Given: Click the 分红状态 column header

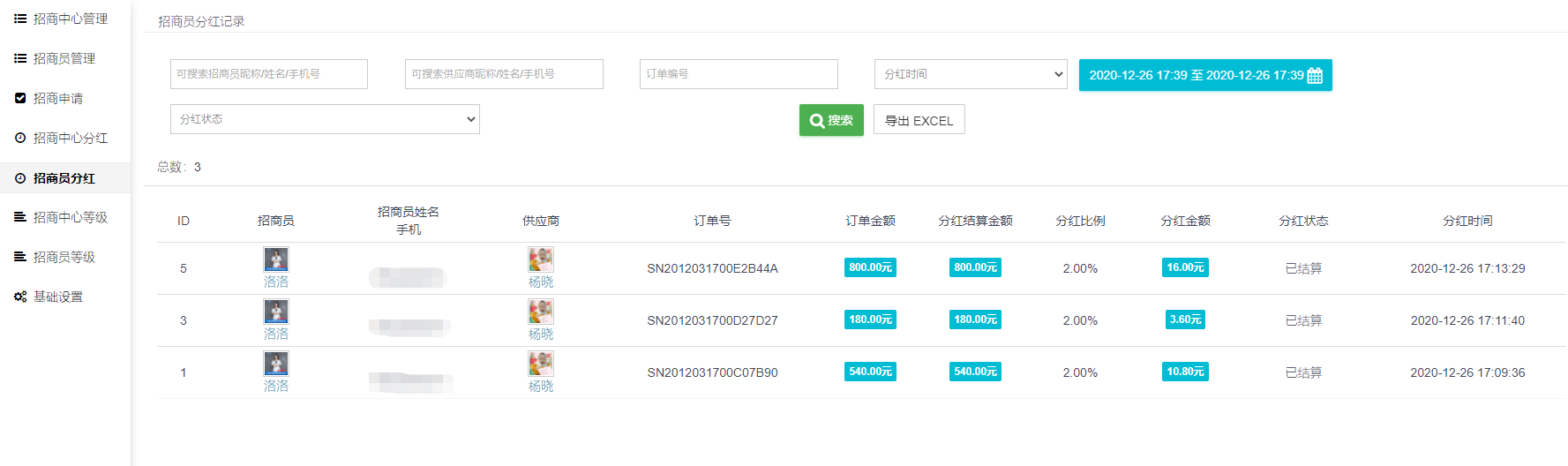Looking at the screenshot, I should (x=1303, y=221).
